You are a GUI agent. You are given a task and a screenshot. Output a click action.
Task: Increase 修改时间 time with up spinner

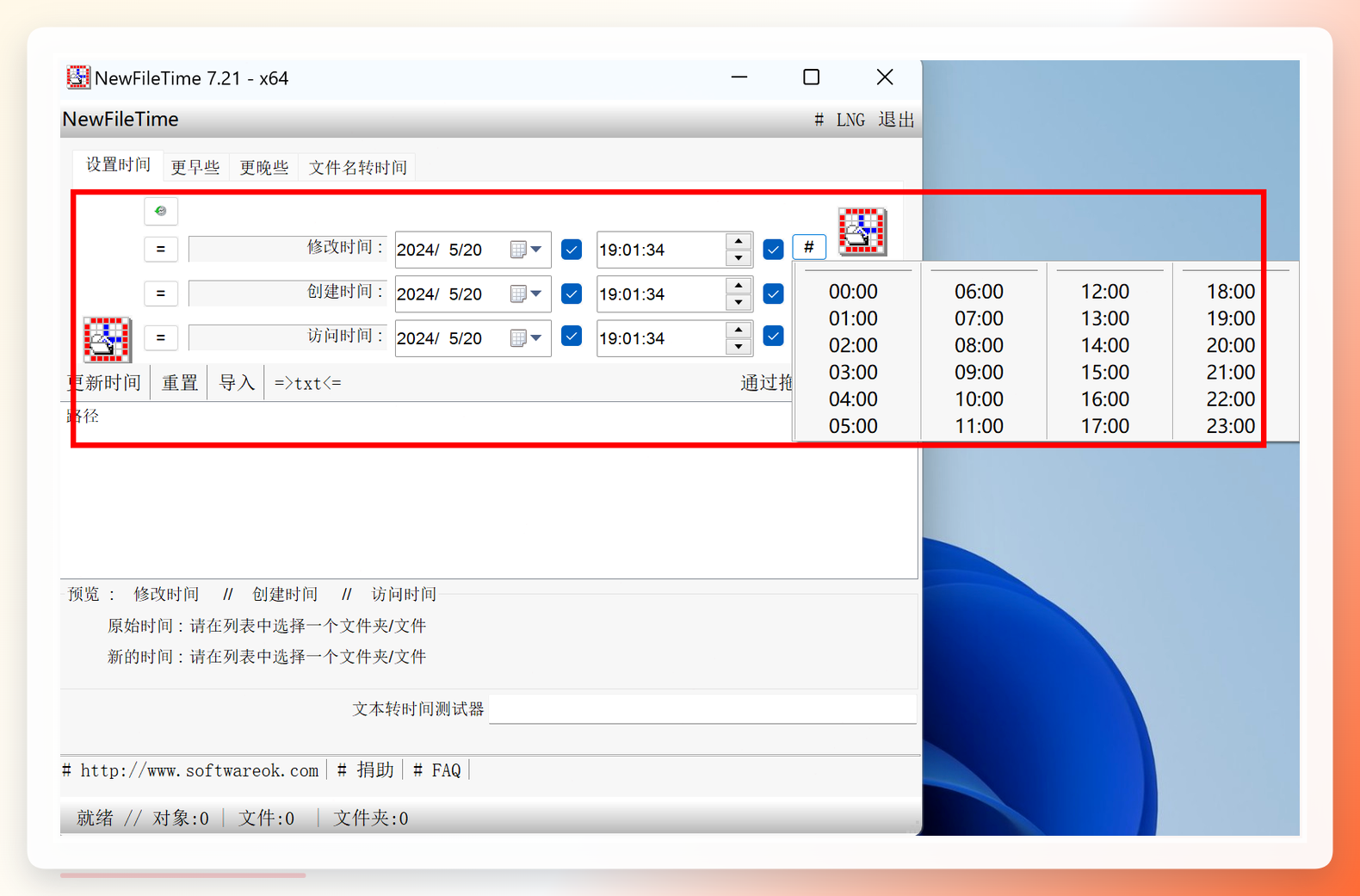[739, 242]
